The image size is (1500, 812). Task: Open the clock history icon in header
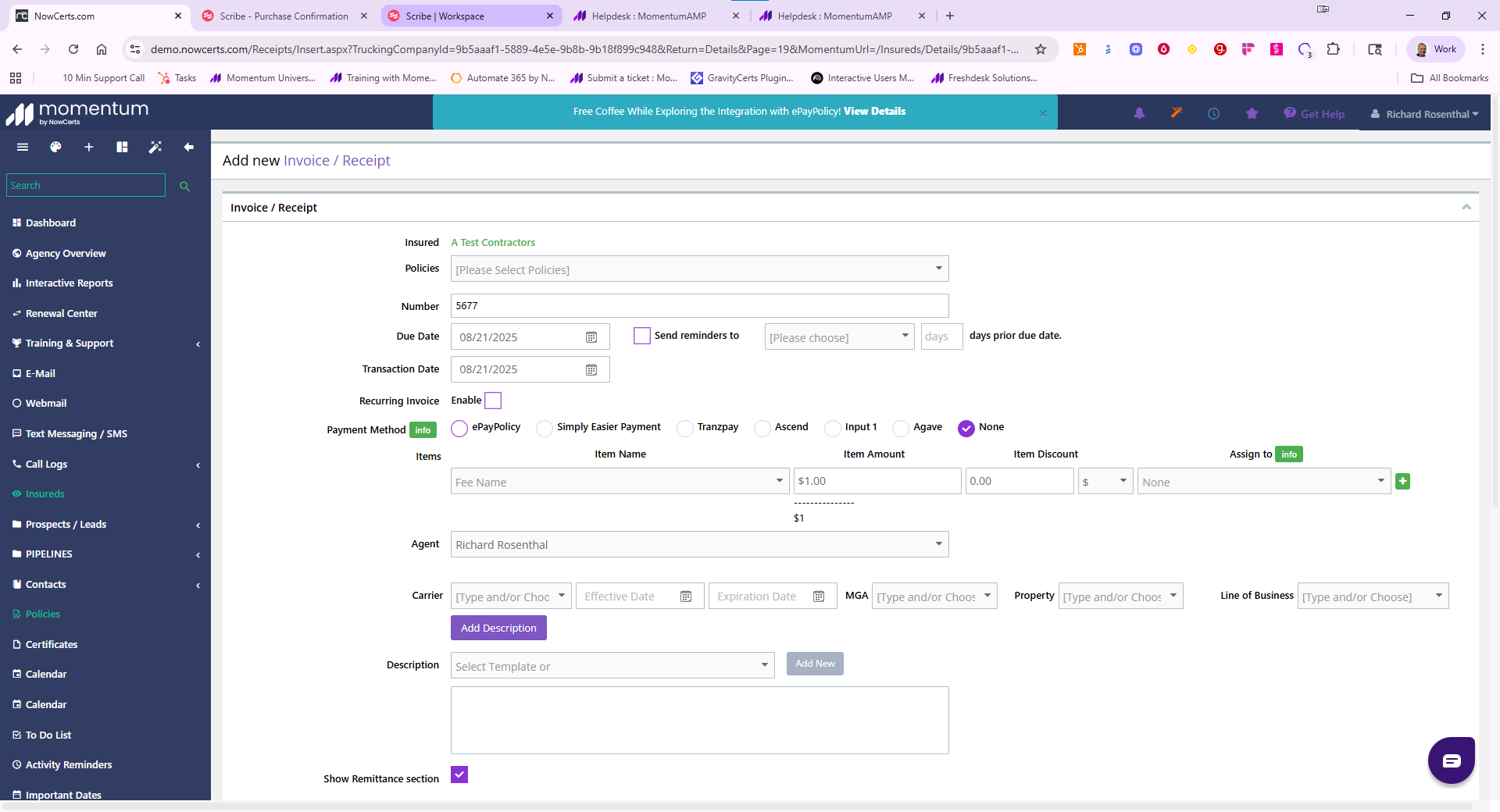click(1213, 113)
